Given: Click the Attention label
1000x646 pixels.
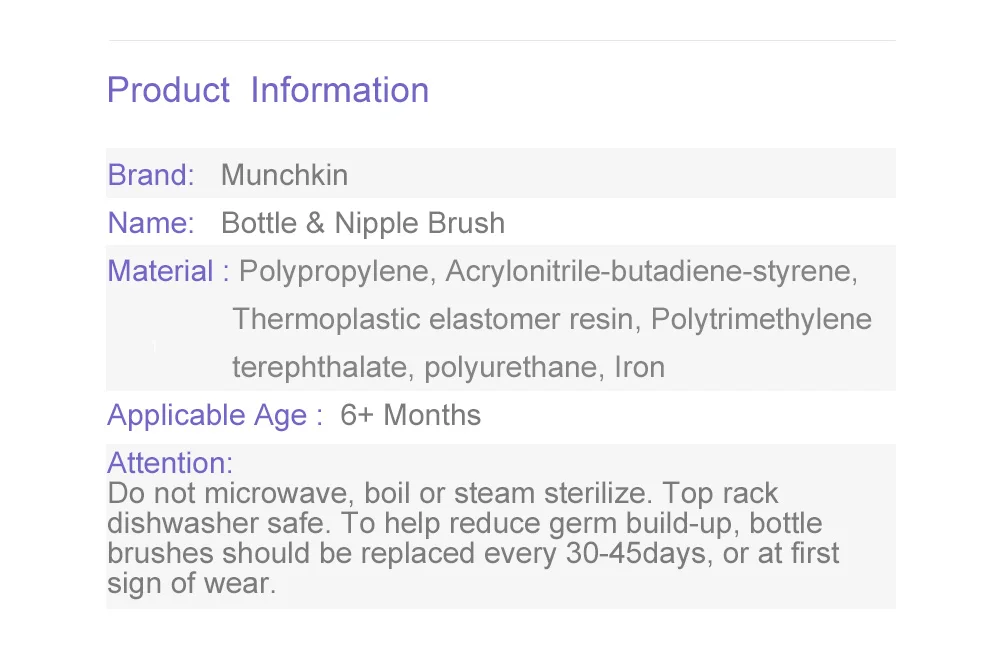Looking at the screenshot, I should click(x=170, y=463).
